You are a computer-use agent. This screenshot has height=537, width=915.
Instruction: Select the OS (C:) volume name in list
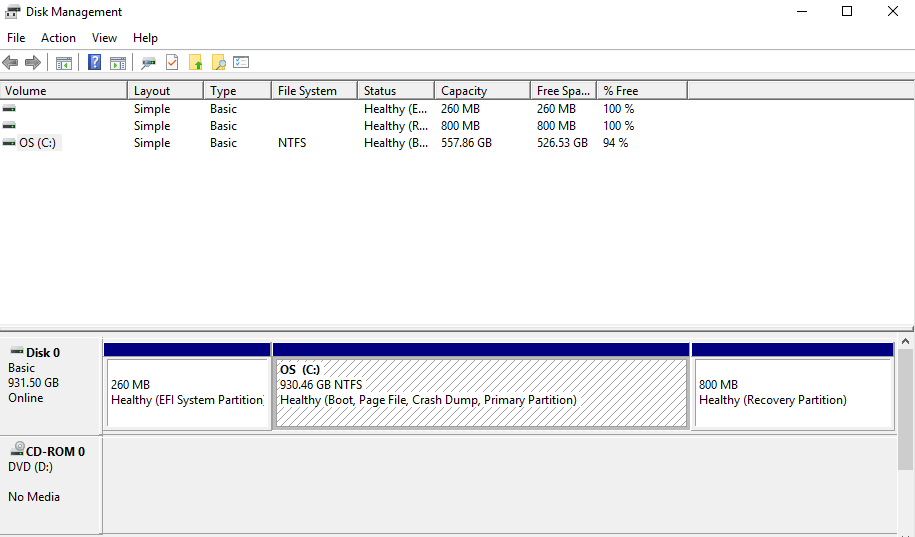(x=38, y=143)
